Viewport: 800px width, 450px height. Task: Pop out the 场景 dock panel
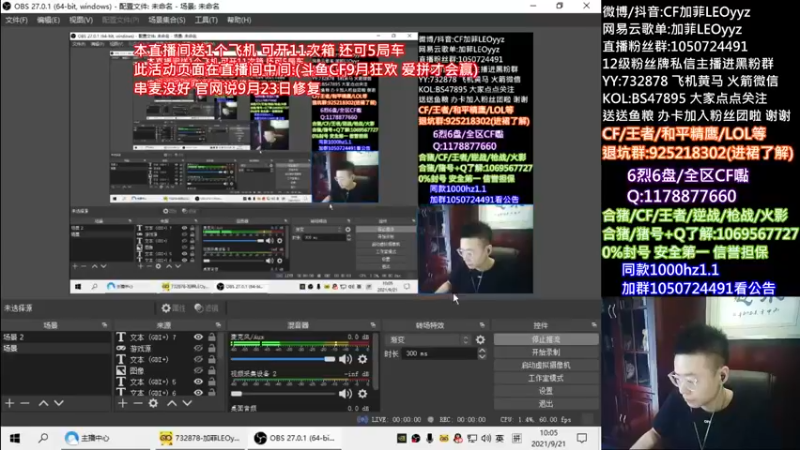click(x=105, y=325)
